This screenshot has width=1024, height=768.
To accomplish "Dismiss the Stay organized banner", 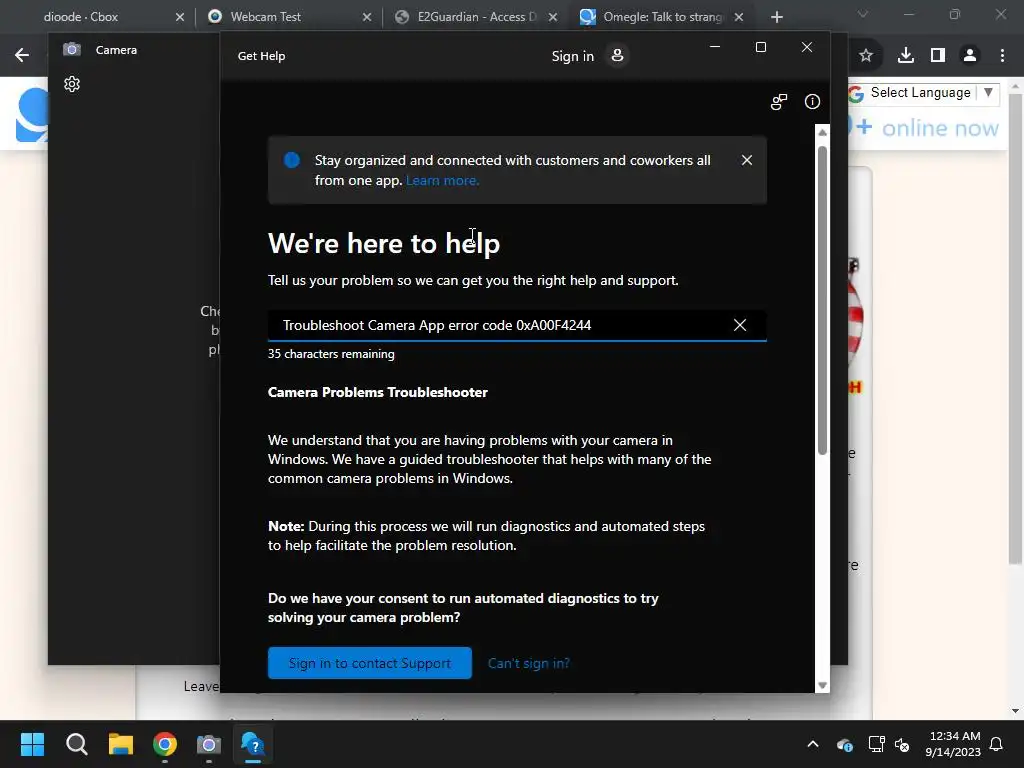I will (x=747, y=160).
